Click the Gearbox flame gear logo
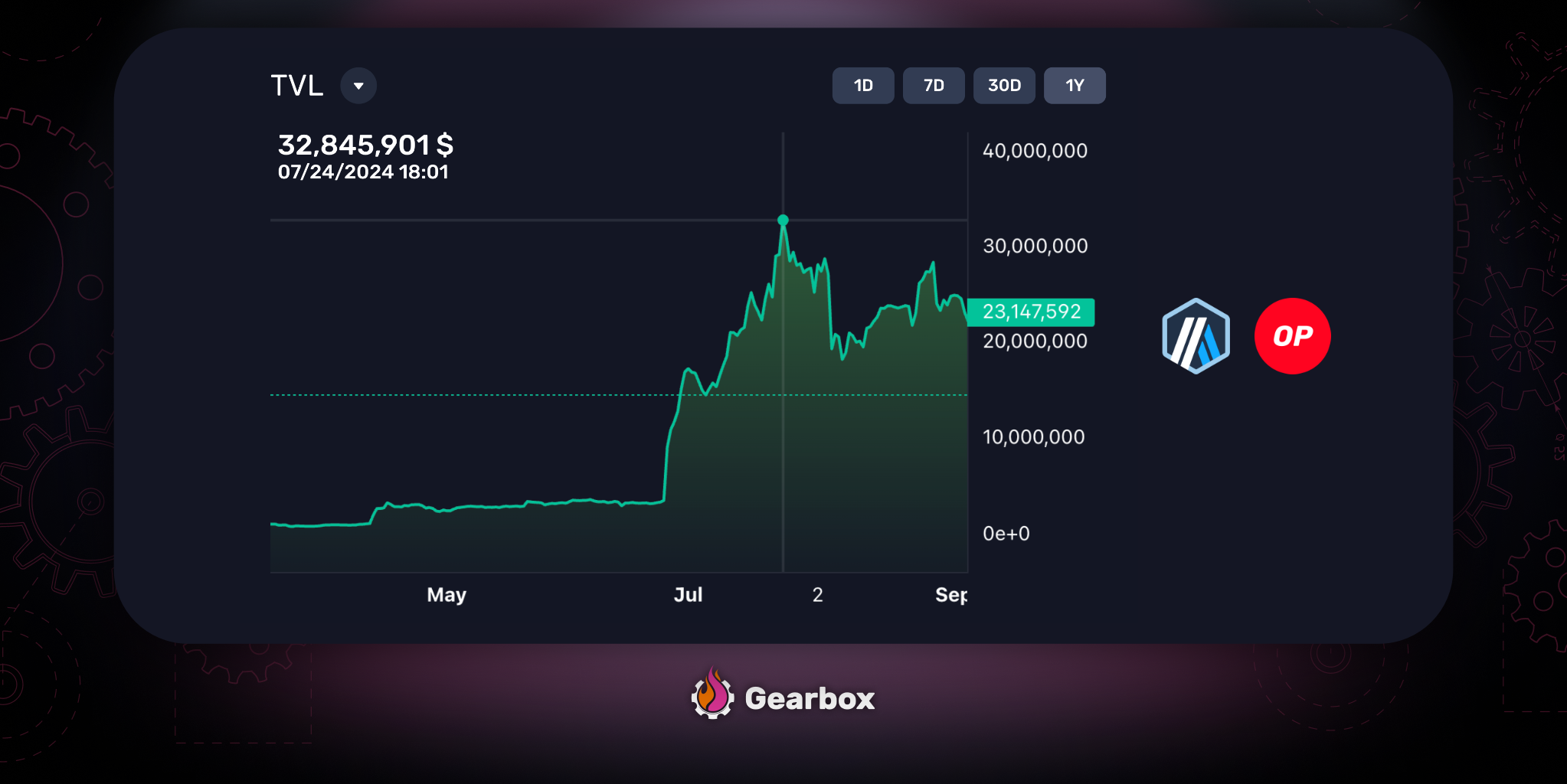1567x784 pixels. (x=713, y=695)
